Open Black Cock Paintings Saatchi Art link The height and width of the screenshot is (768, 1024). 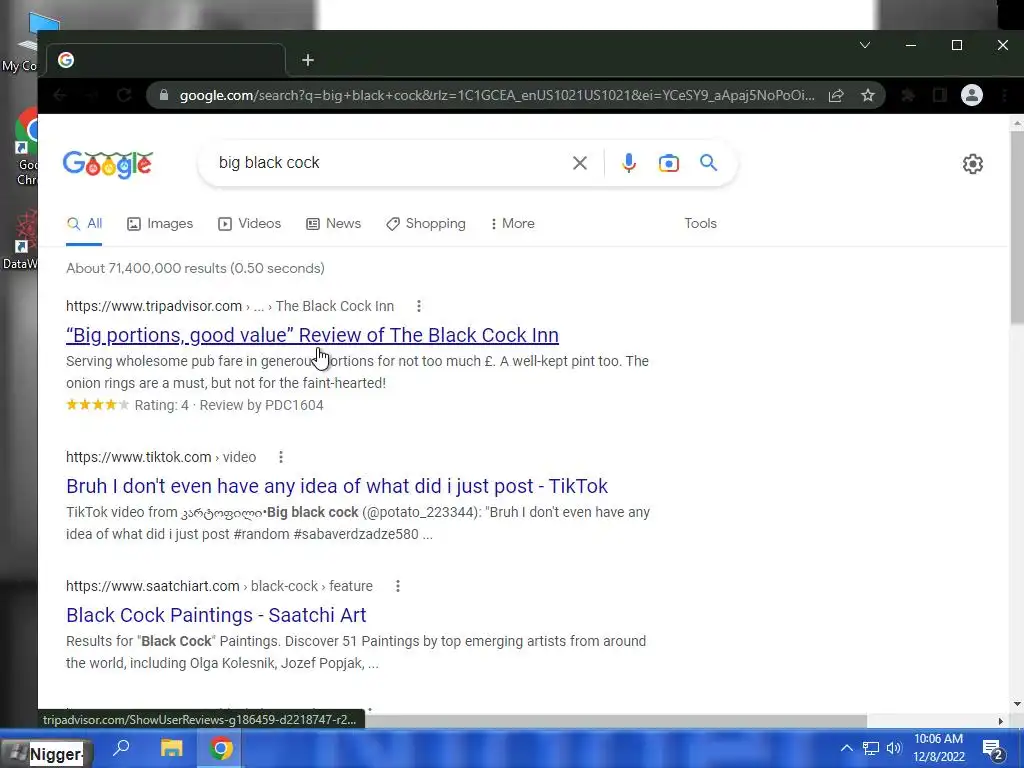coord(216,615)
